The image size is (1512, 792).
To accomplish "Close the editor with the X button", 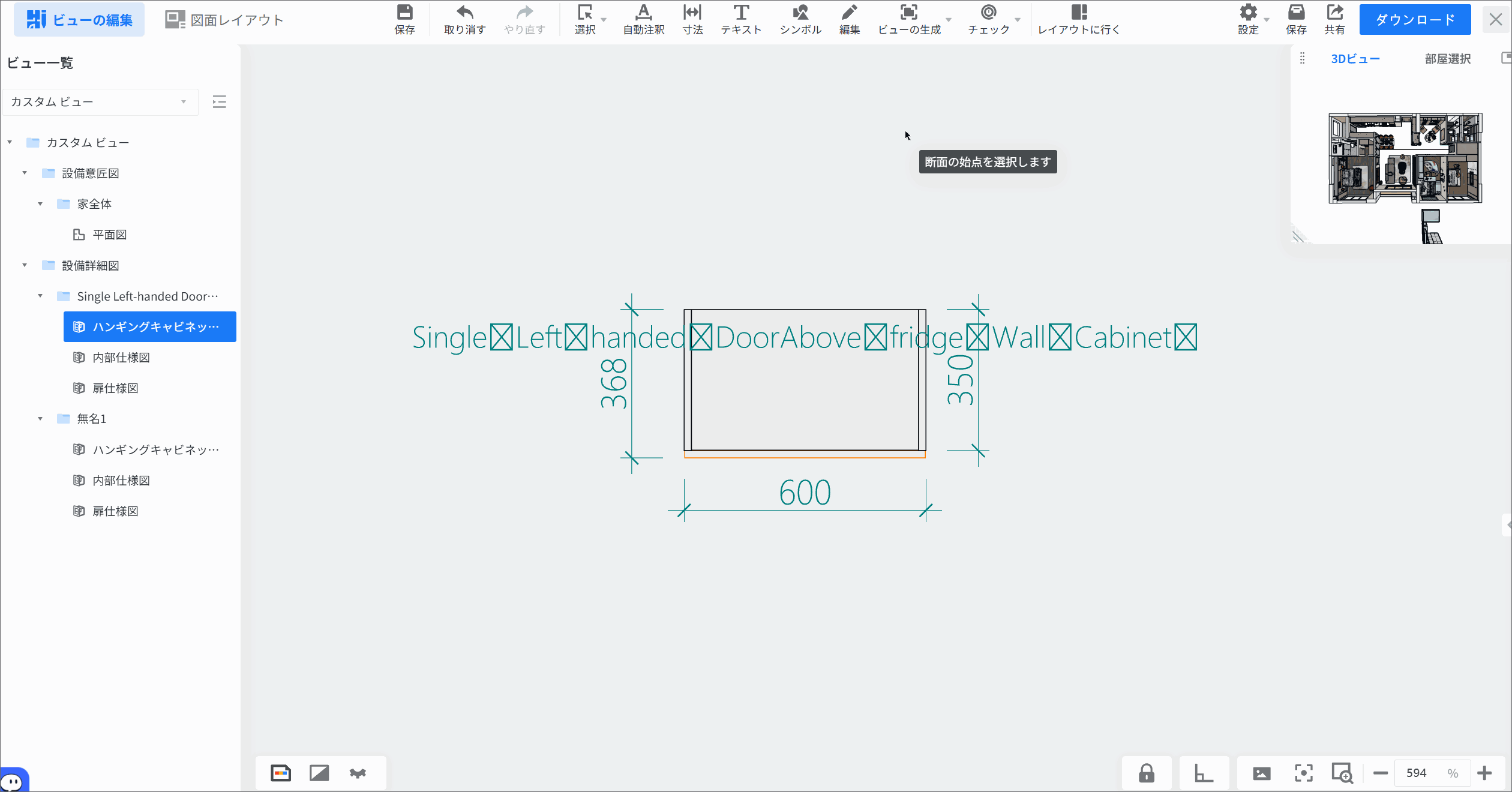I will 1495,20.
